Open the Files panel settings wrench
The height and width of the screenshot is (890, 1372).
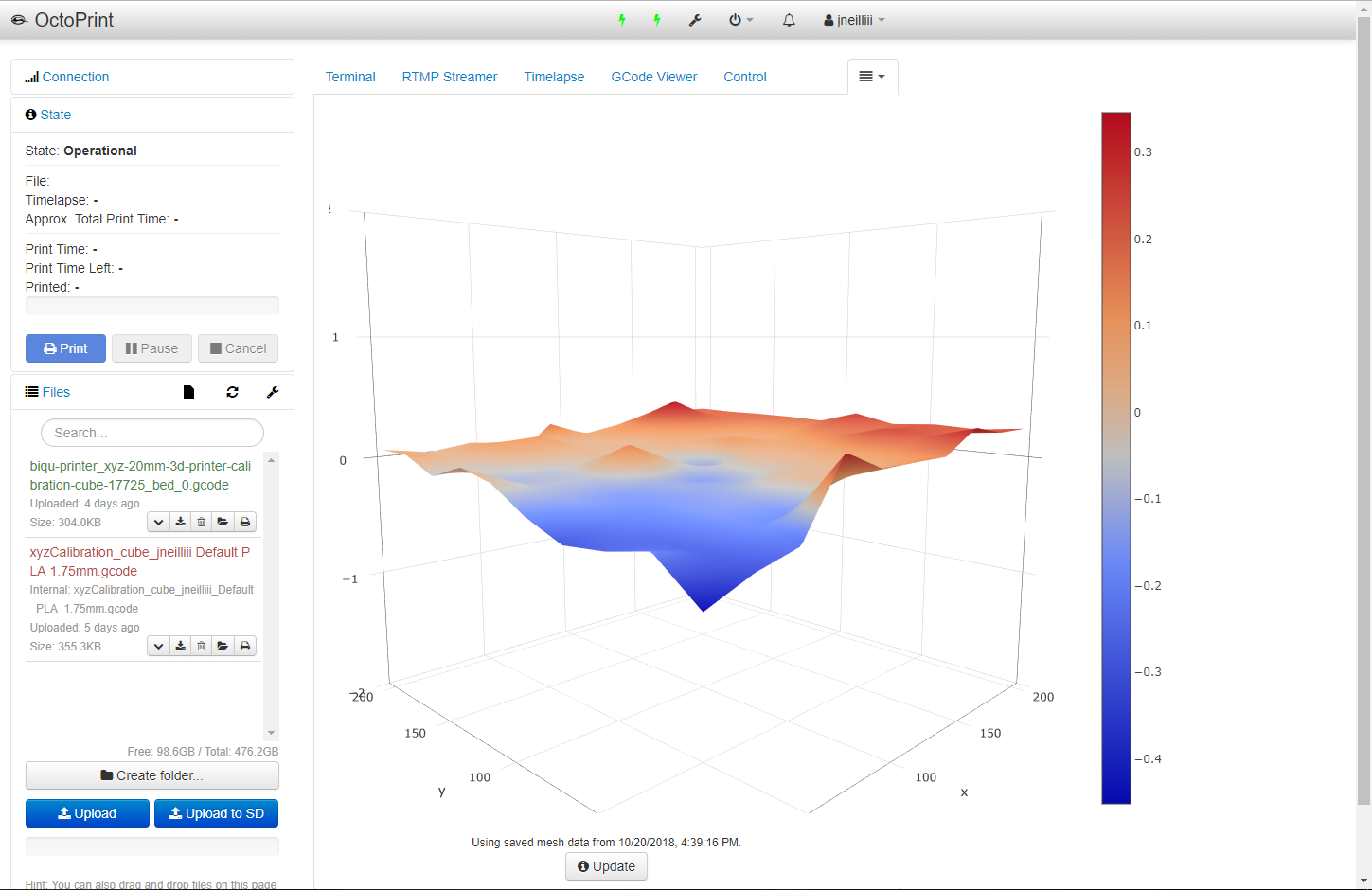pyautogui.click(x=274, y=392)
